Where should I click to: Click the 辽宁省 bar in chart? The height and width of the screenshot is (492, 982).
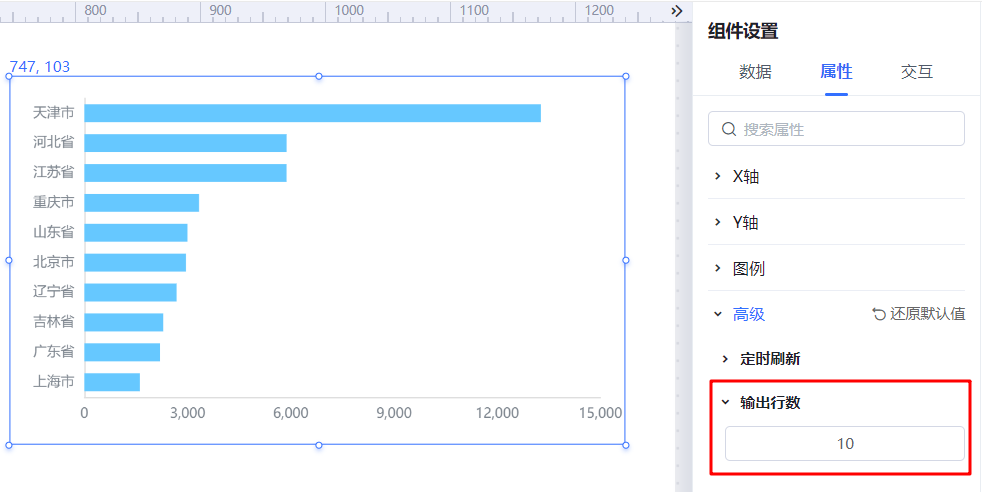coord(130,292)
